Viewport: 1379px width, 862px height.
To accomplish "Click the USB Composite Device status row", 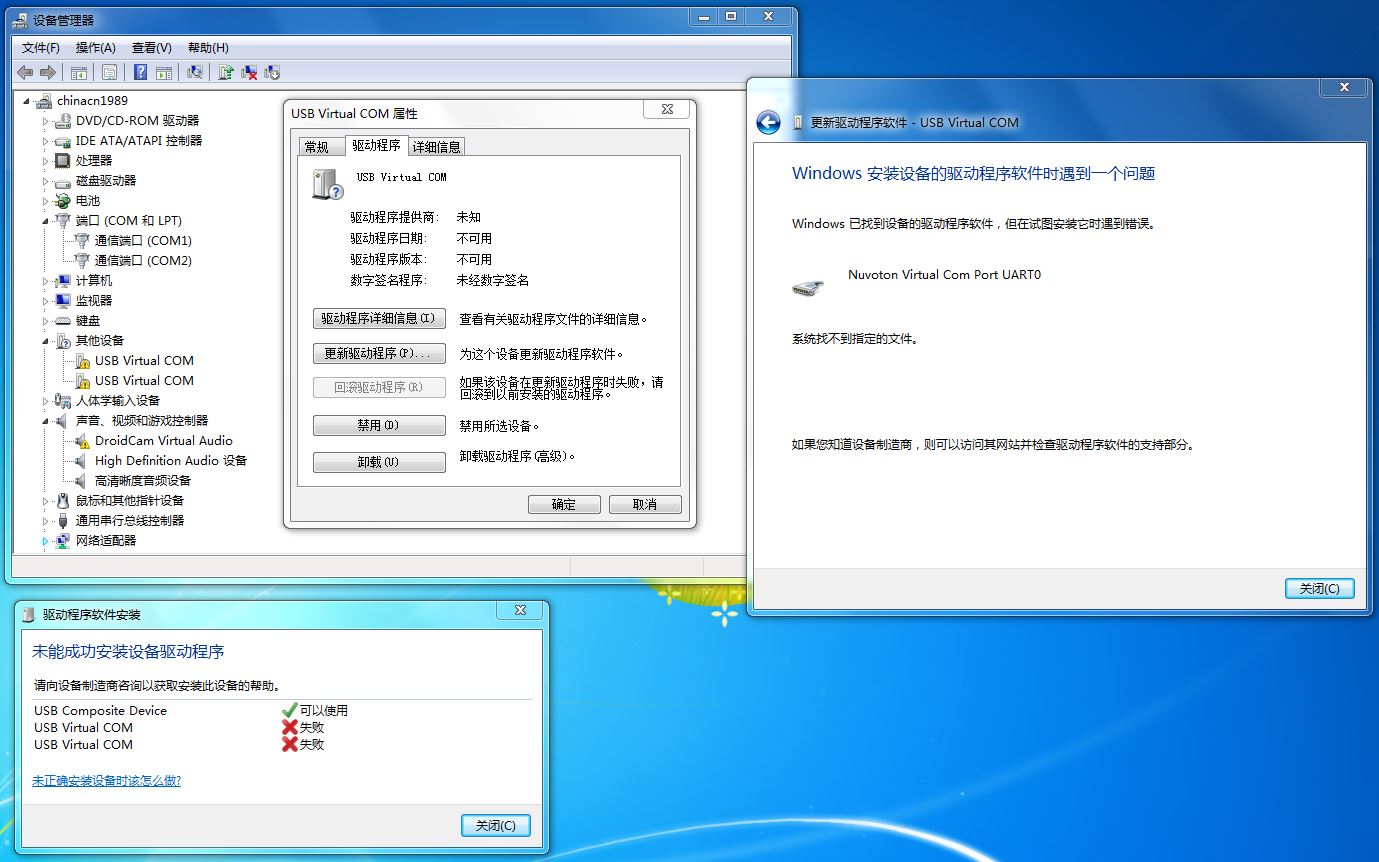I will coord(190,710).
